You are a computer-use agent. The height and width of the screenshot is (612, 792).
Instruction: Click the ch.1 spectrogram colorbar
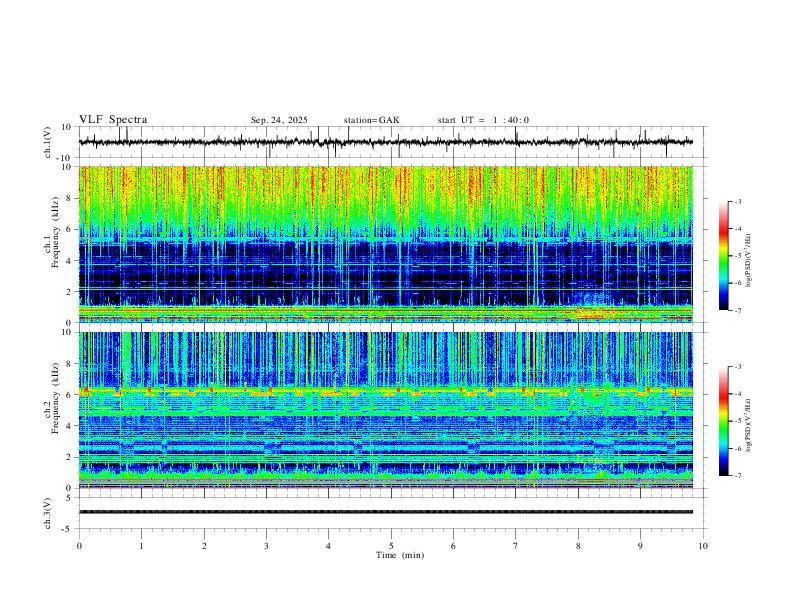(x=723, y=256)
